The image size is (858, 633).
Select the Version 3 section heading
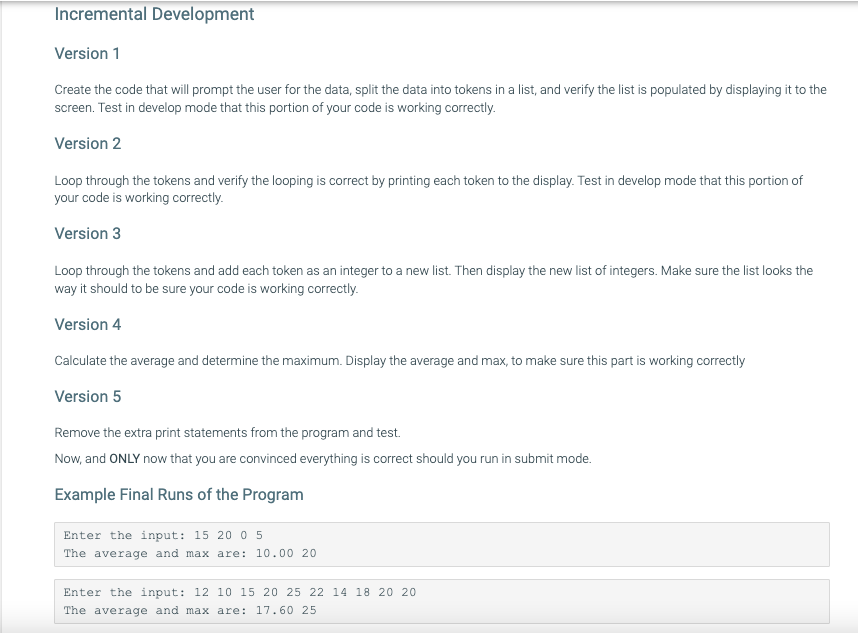[88, 234]
